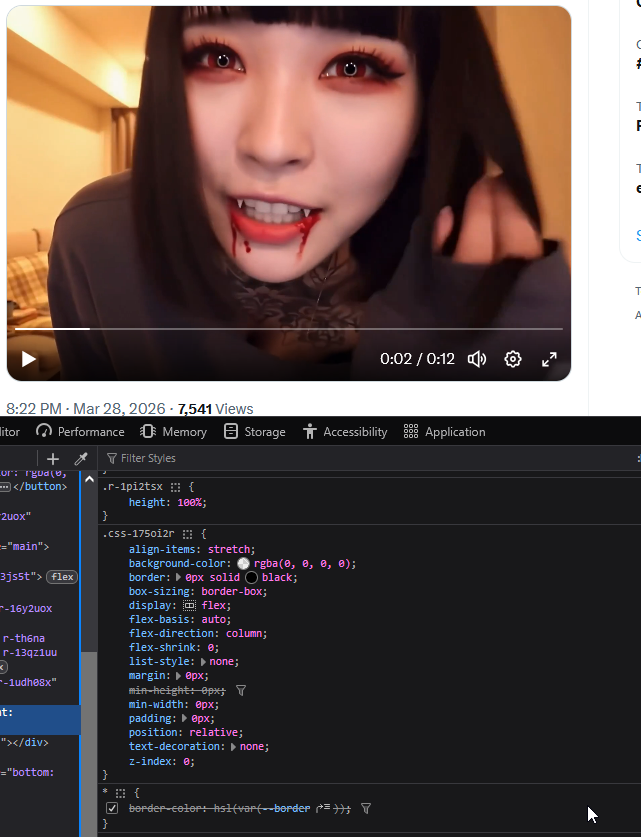Edit the align-items stretch value

click(x=229, y=549)
